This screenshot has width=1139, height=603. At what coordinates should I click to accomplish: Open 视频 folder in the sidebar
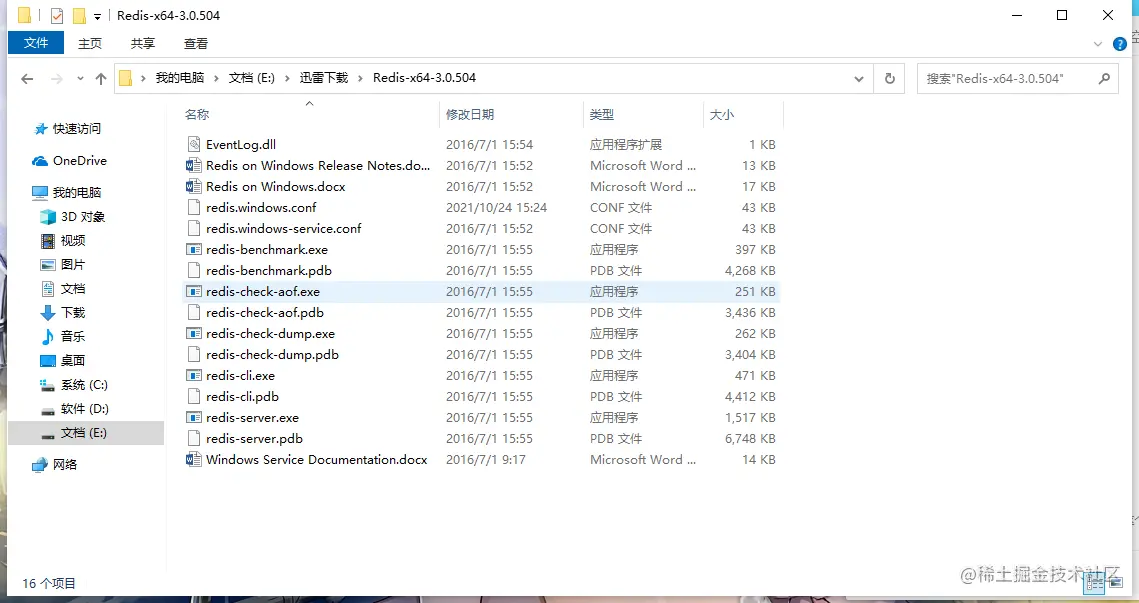(63, 240)
